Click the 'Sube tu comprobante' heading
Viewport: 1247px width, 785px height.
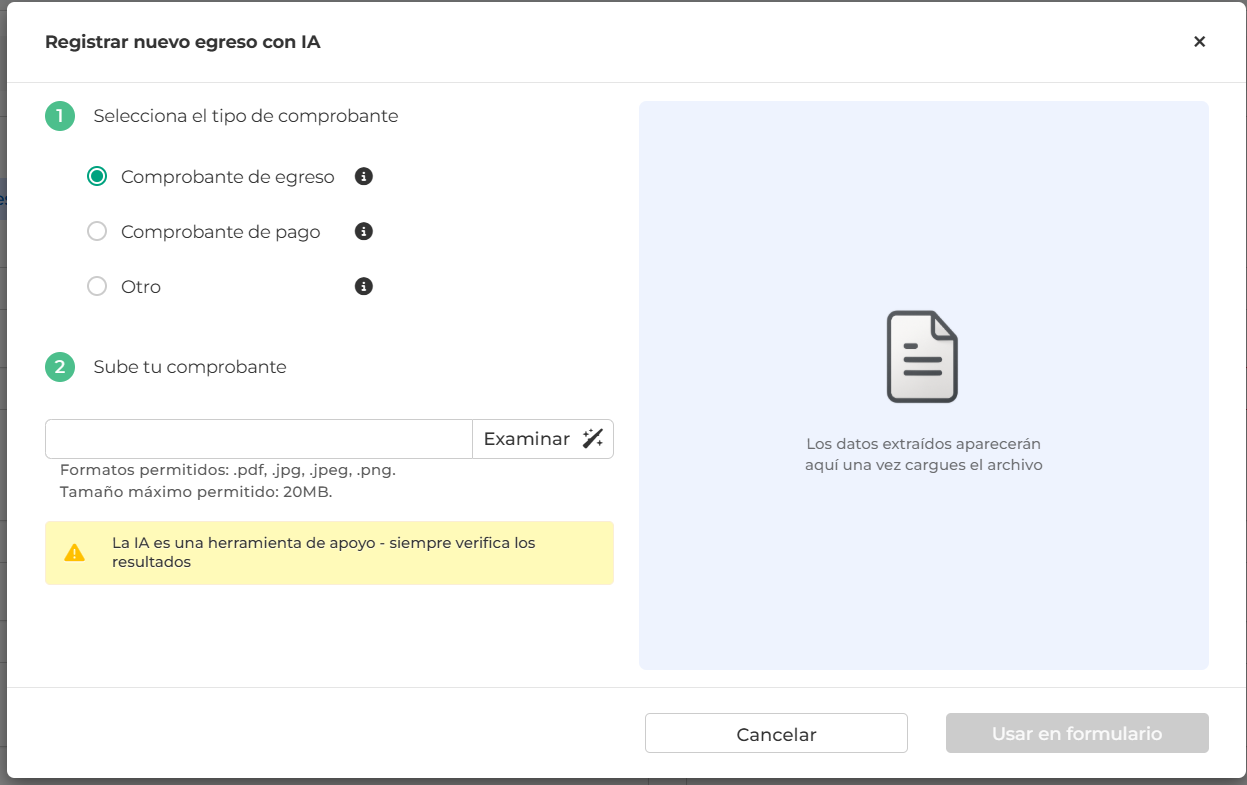coord(190,367)
